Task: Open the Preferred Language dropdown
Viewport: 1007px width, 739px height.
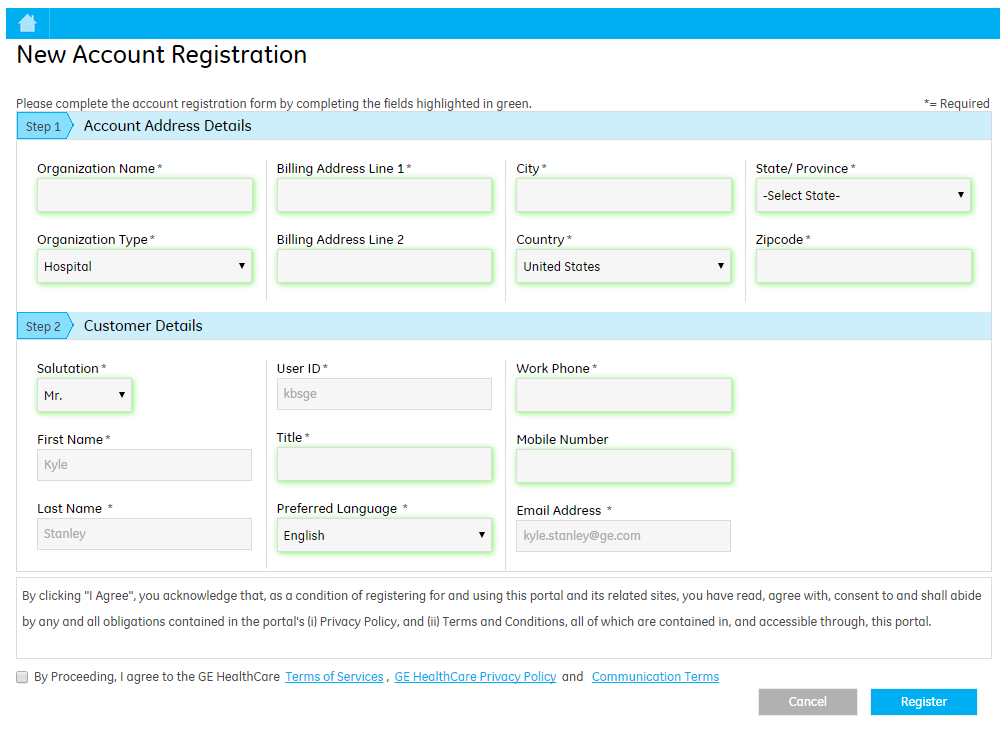Action: pyautogui.click(x=384, y=536)
